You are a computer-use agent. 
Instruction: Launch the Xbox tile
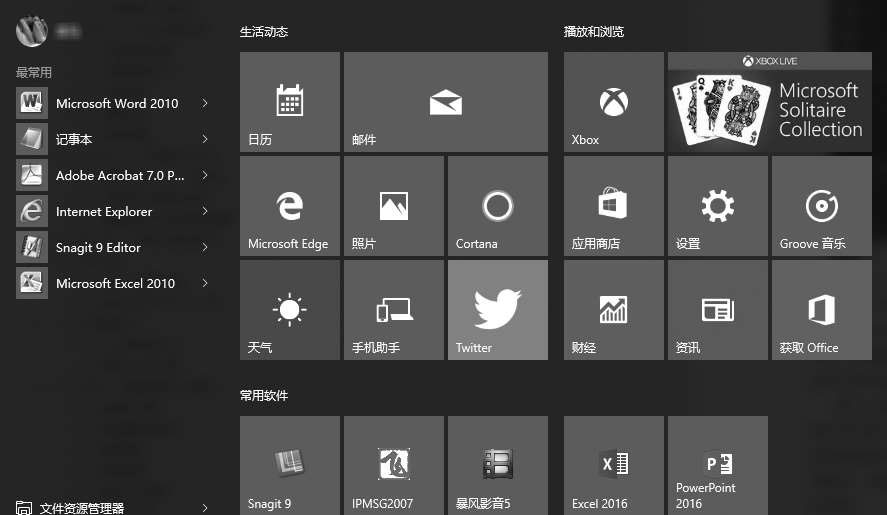613,102
